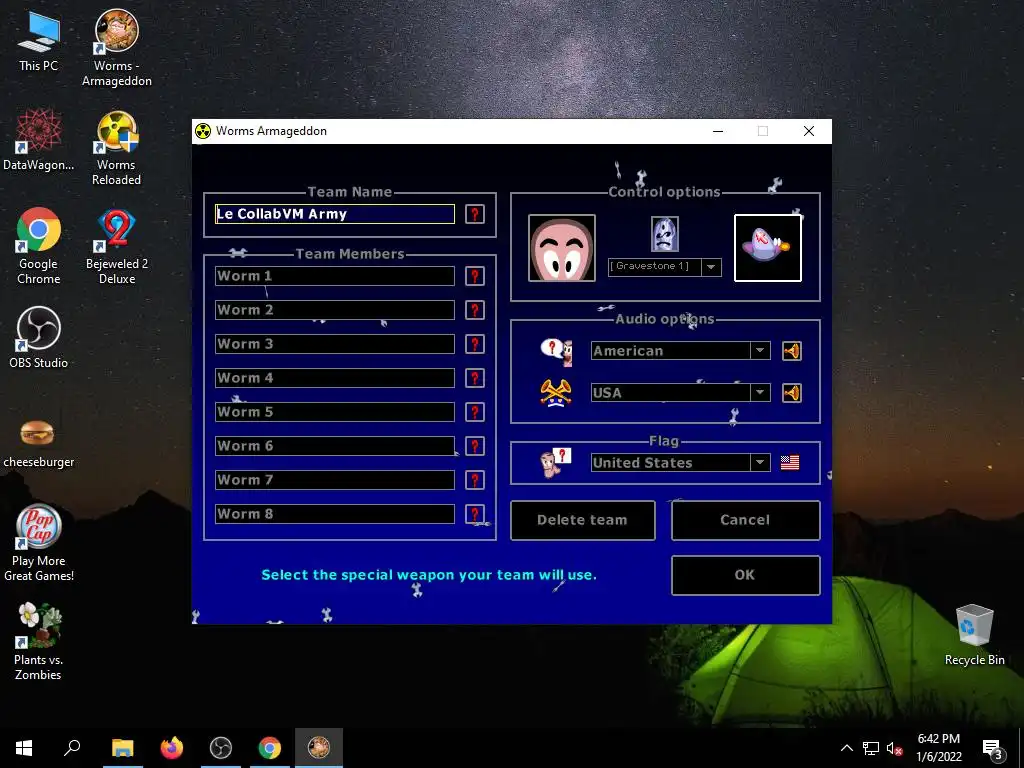Select the OBS Studio desktop shortcut
Viewport: 1024px width, 768px height.
pyautogui.click(x=39, y=338)
